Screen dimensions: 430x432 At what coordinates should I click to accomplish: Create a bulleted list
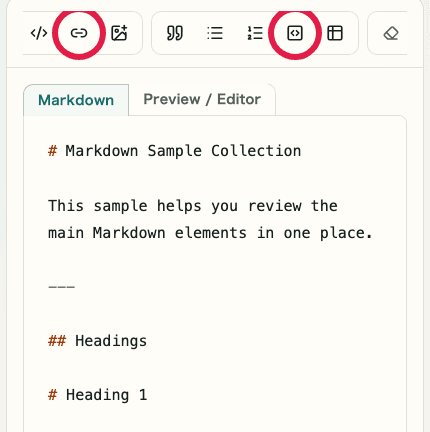tap(215, 33)
